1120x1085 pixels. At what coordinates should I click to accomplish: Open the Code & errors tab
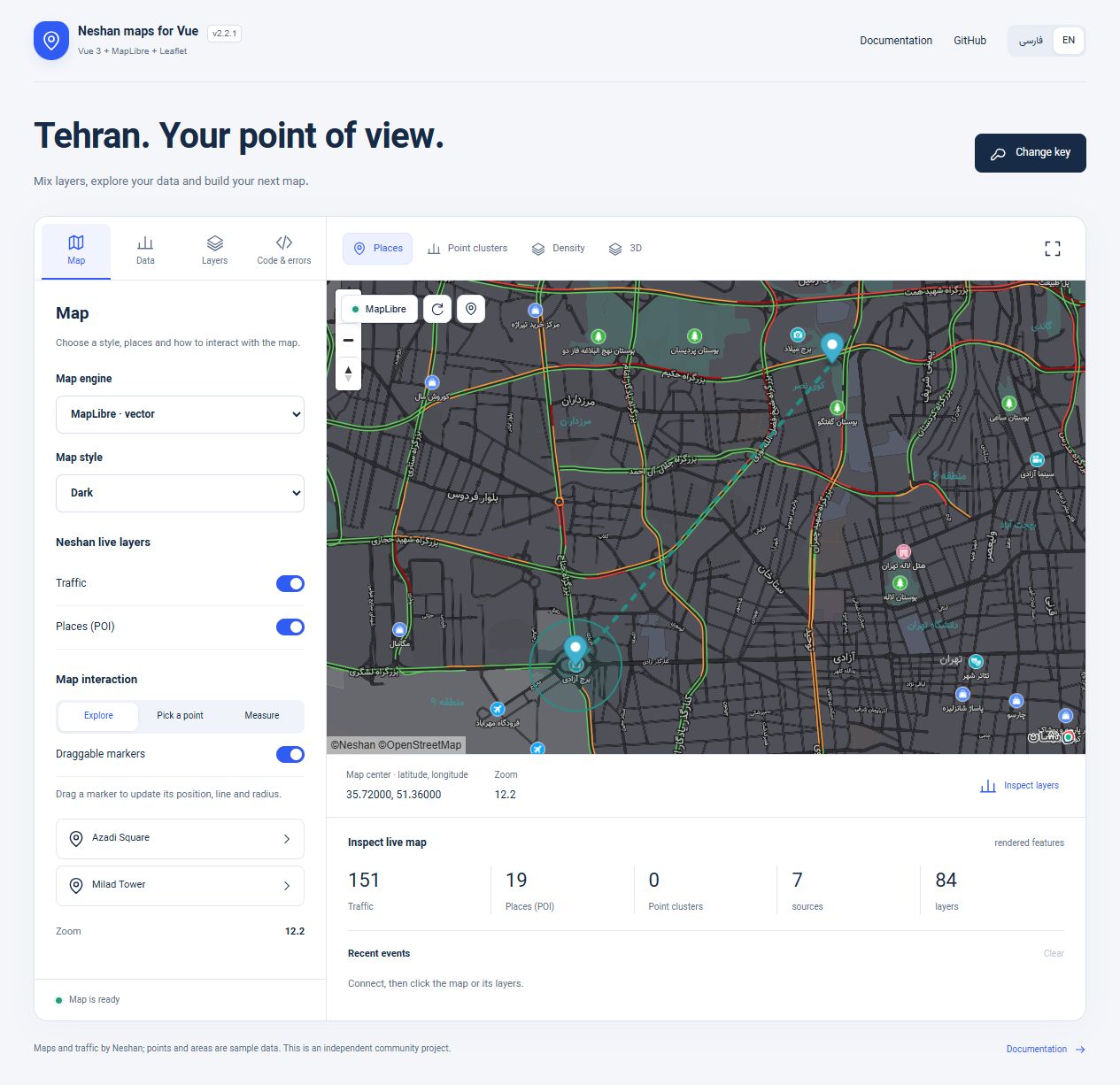click(283, 250)
